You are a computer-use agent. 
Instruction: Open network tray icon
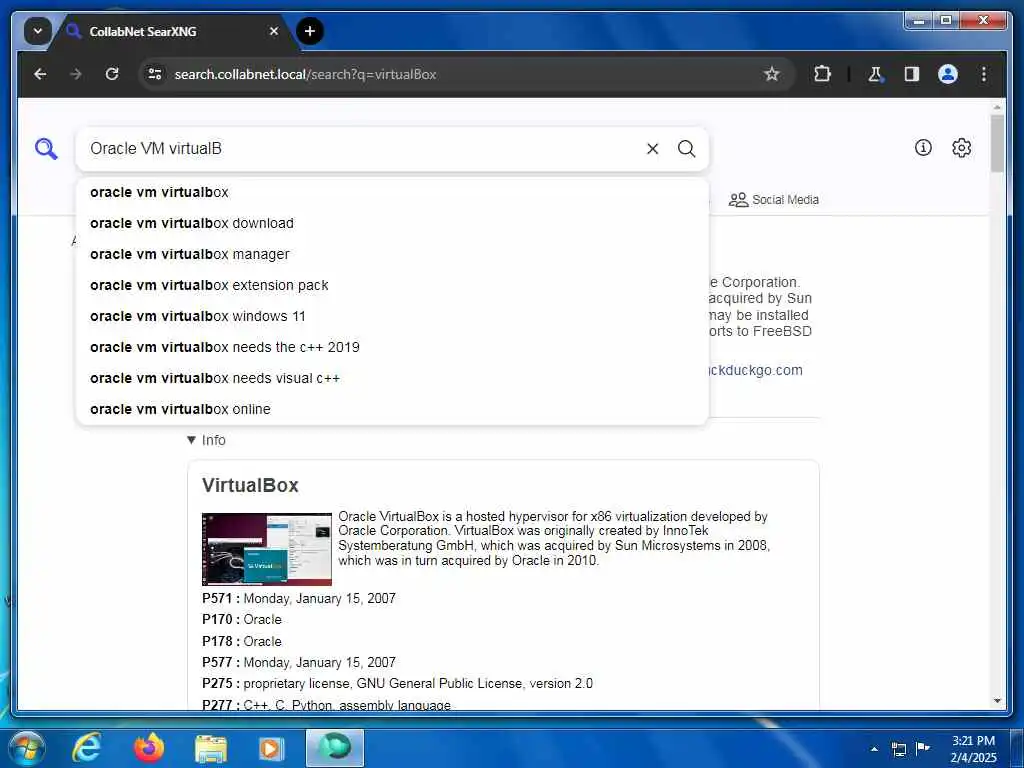(x=899, y=749)
